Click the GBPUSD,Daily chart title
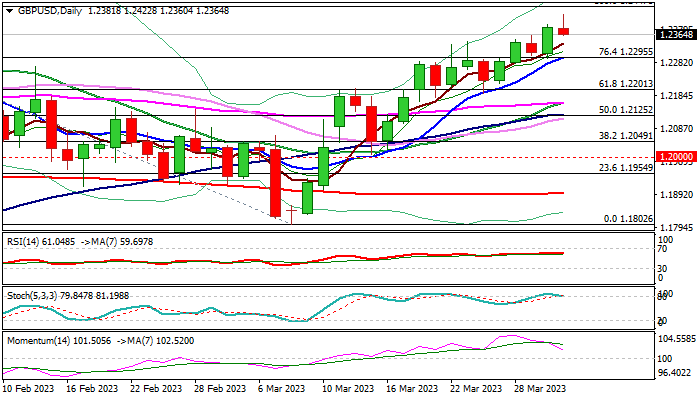Image resolution: width=700 pixels, height=400 pixels. tap(50, 11)
